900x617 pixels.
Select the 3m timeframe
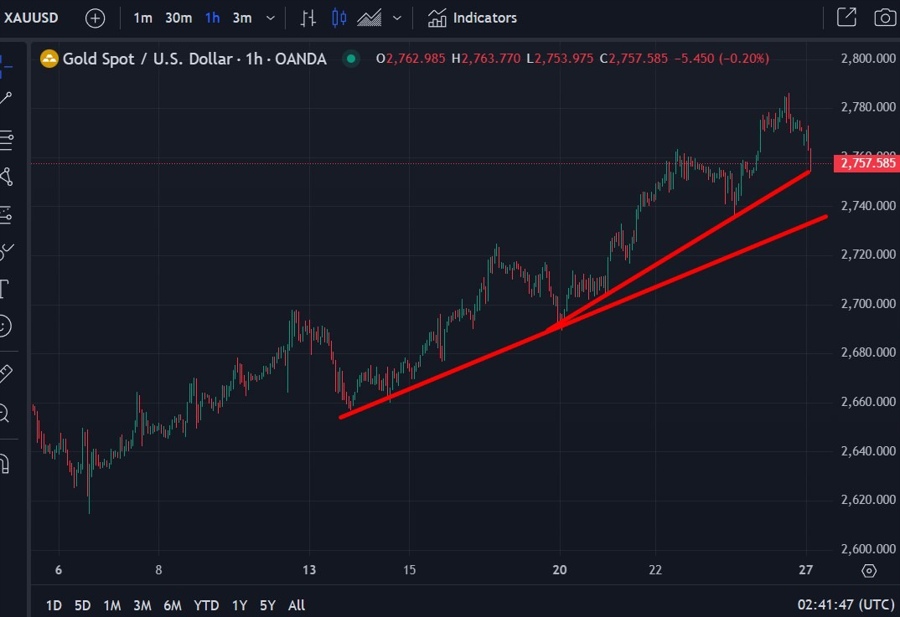tap(242, 18)
